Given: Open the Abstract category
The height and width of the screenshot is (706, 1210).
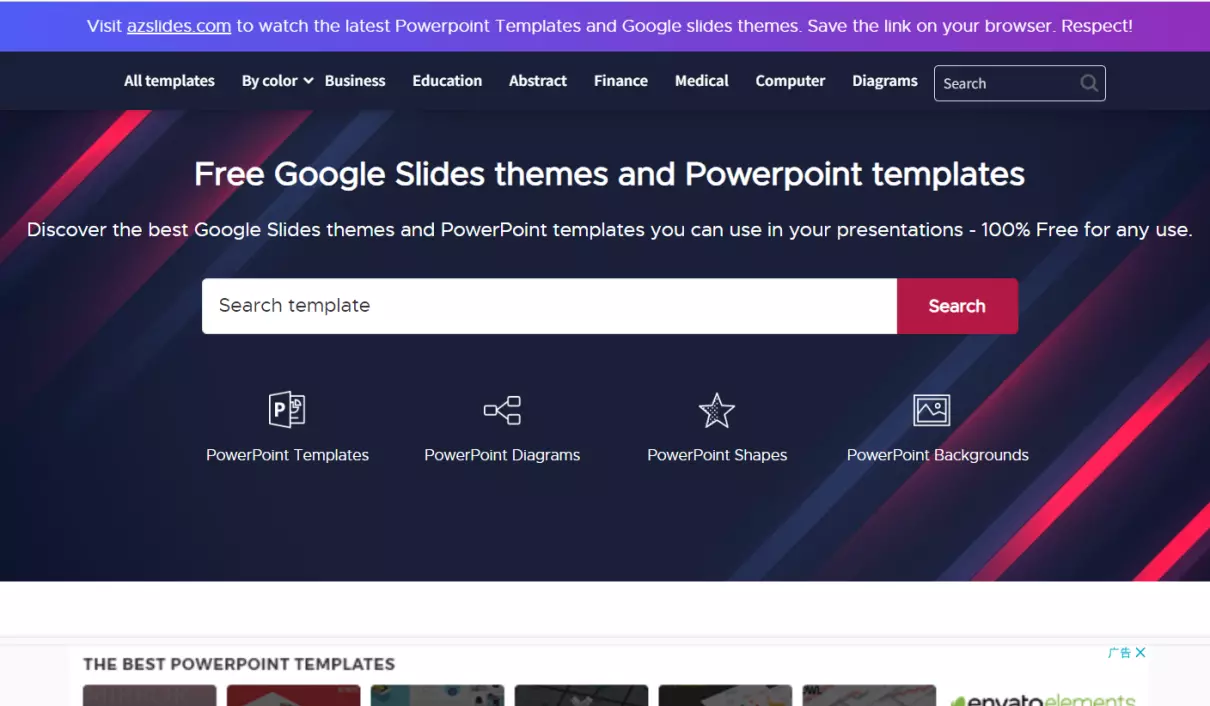Looking at the screenshot, I should [x=538, y=81].
